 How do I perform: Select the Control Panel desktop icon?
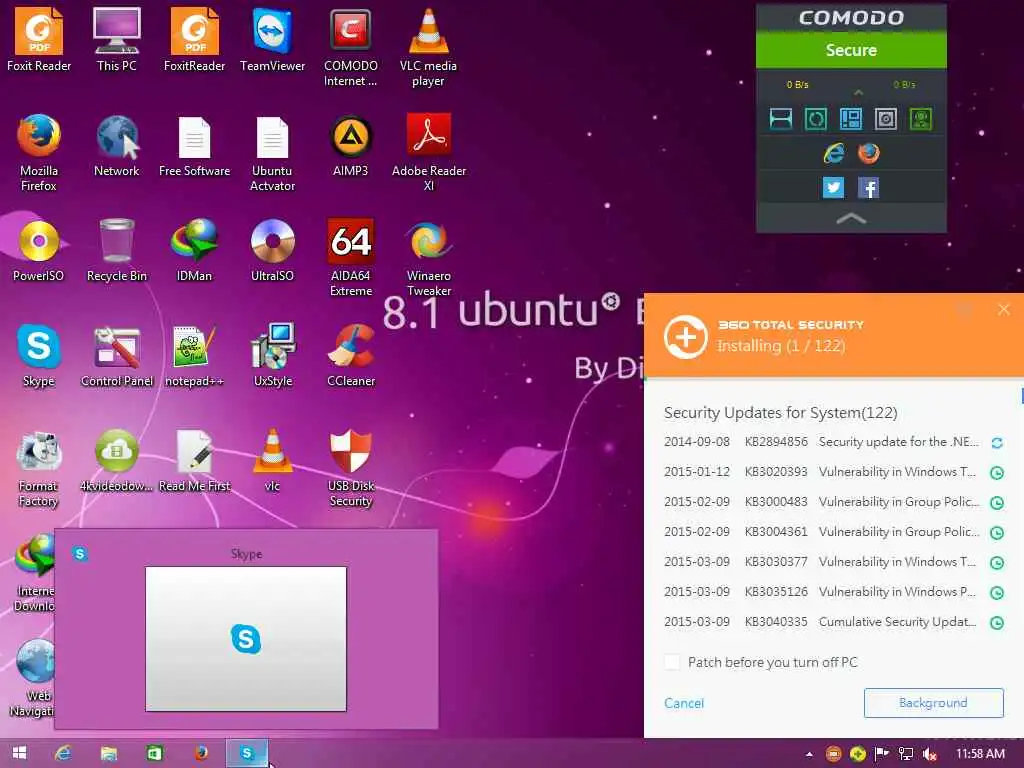pyautogui.click(x=117, y=355)
